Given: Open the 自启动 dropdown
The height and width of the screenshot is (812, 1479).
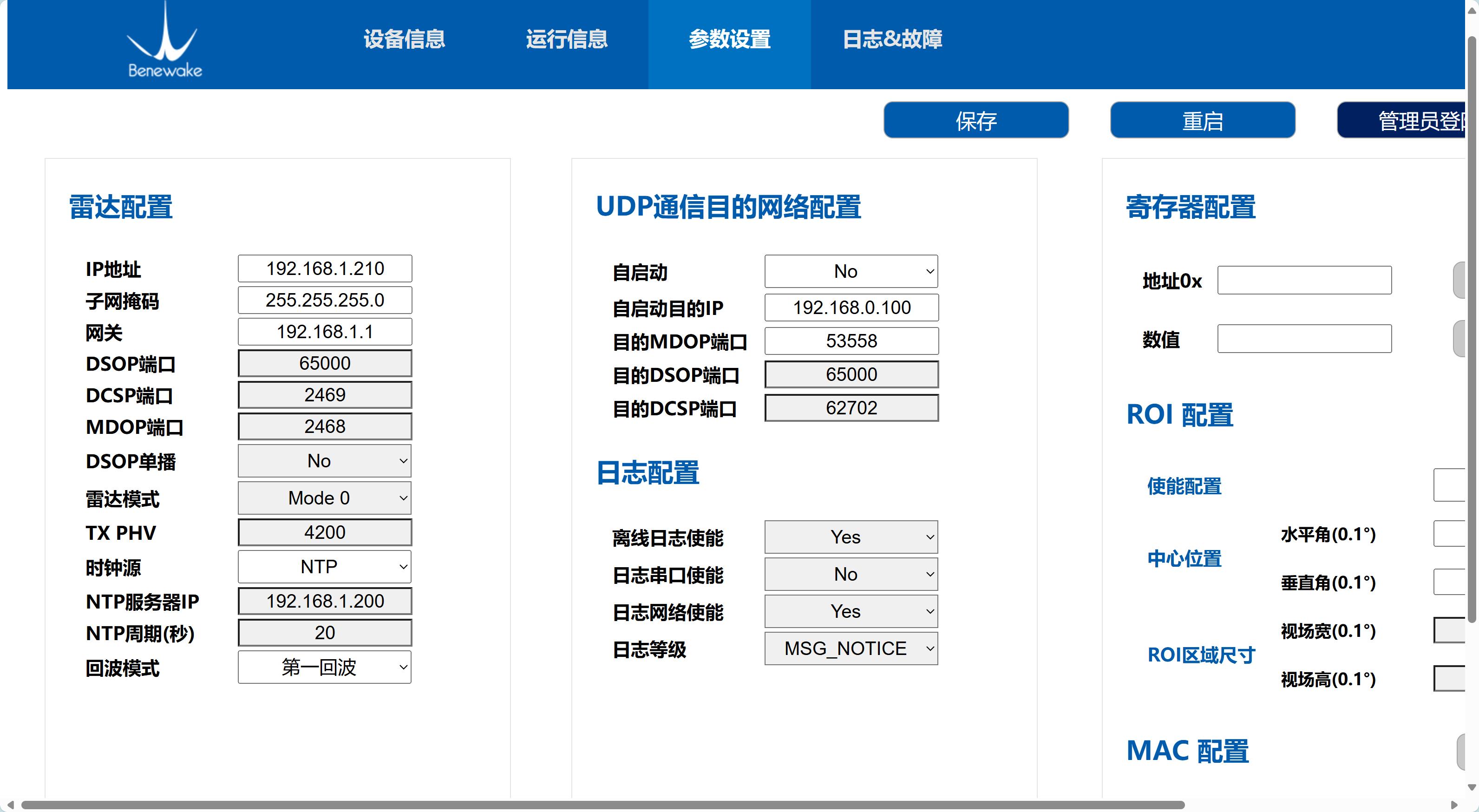Looking at the screenshot, I should (x=851, y=271).
